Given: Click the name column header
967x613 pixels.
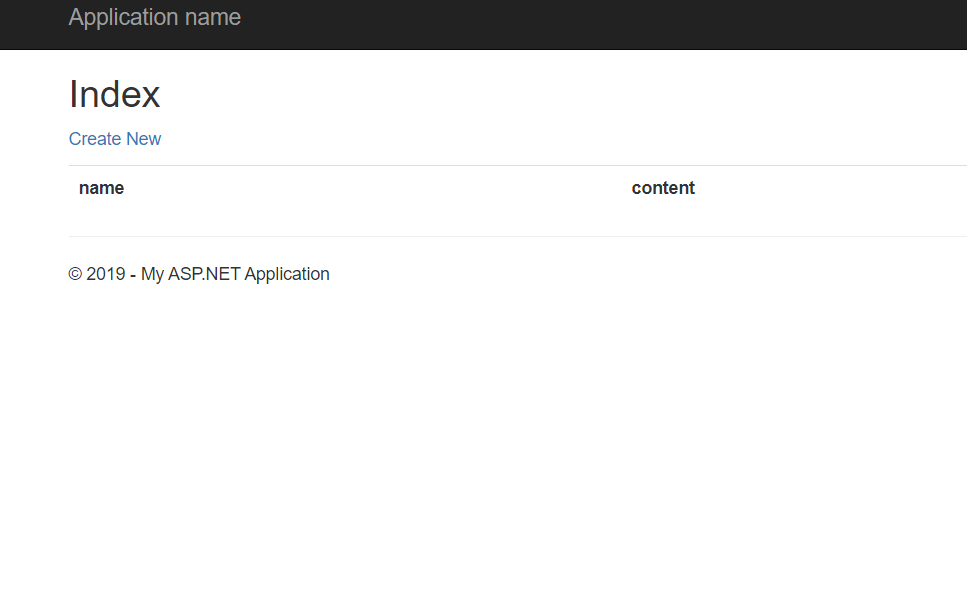Looking at the screenshot, I should click(x=101, y=188).
